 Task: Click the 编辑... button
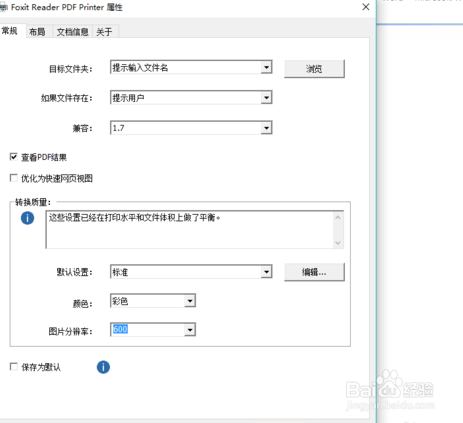[314, 272]
